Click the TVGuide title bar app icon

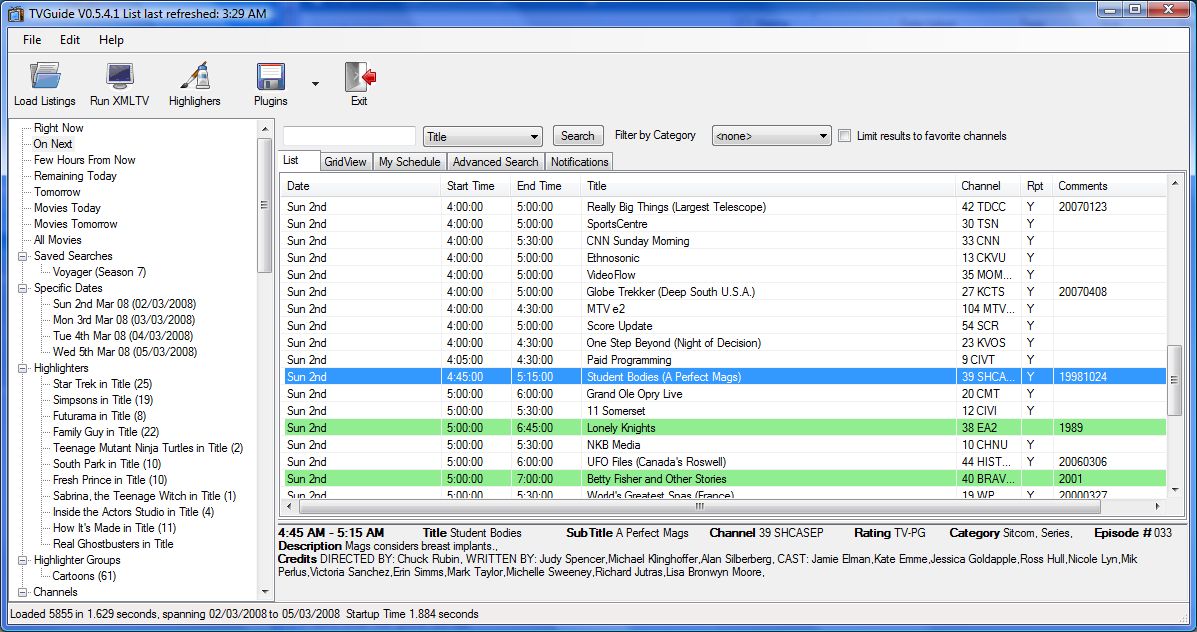[16, 13]
